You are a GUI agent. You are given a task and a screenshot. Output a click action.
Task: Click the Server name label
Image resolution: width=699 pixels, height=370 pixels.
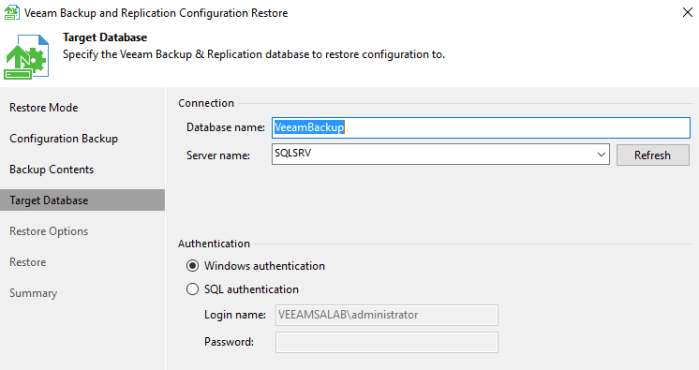pyautogui.click(x=218, y=155)
